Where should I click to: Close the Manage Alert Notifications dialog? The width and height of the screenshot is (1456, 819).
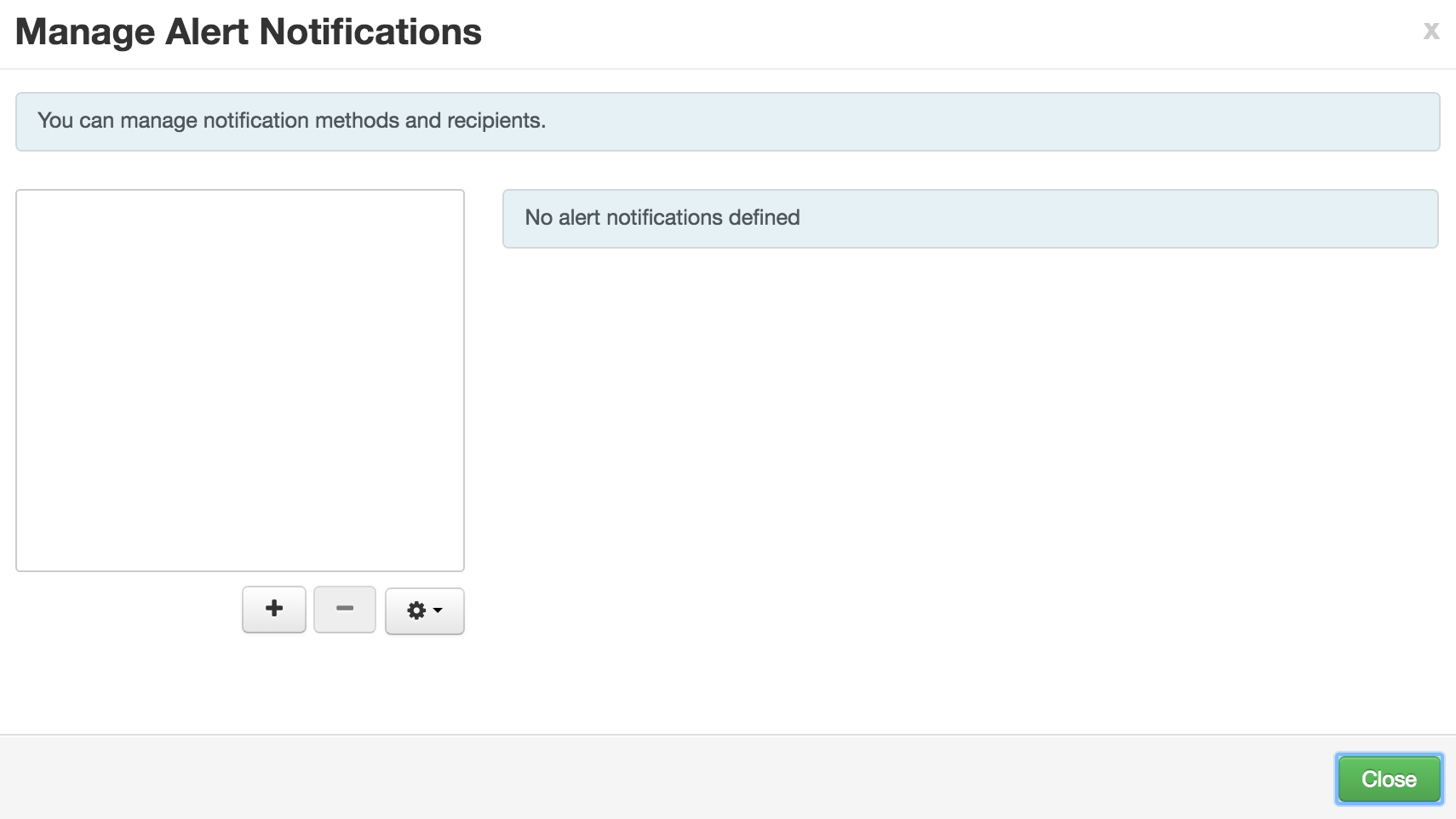pyautogui.click(x=1389, y=777)
